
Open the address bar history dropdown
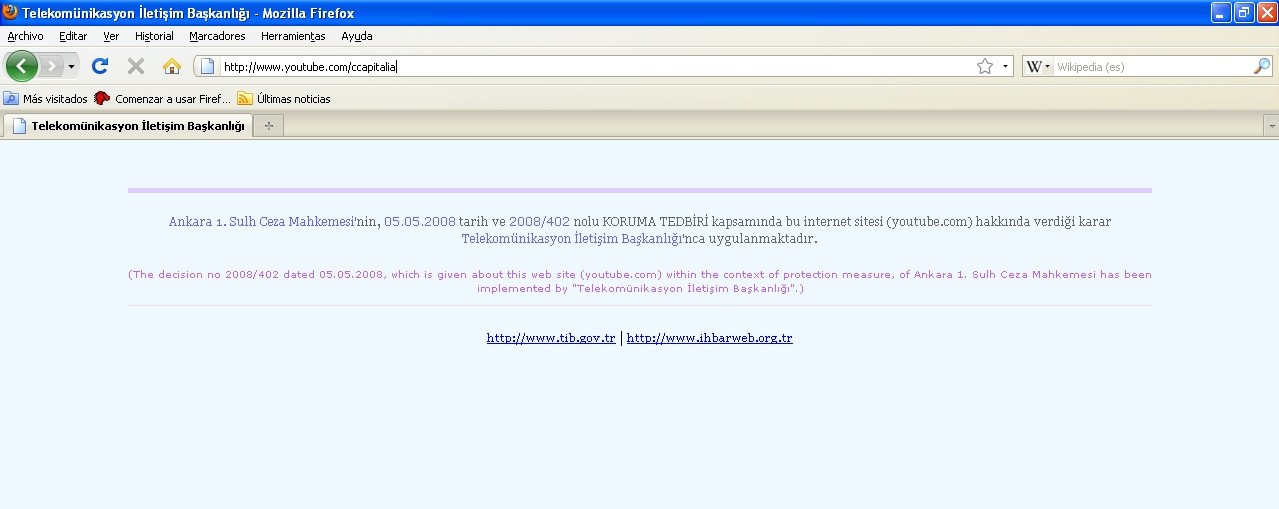1005,66
